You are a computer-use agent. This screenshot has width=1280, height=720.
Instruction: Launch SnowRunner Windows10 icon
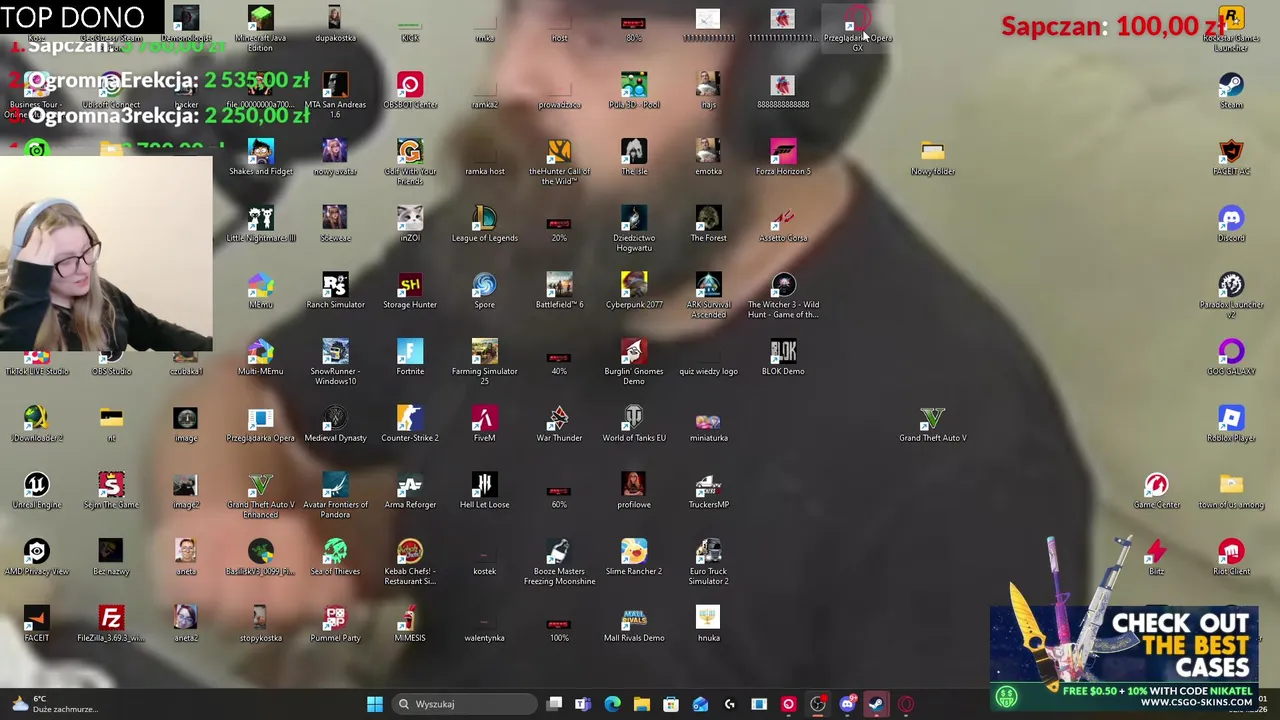(335, 362)
